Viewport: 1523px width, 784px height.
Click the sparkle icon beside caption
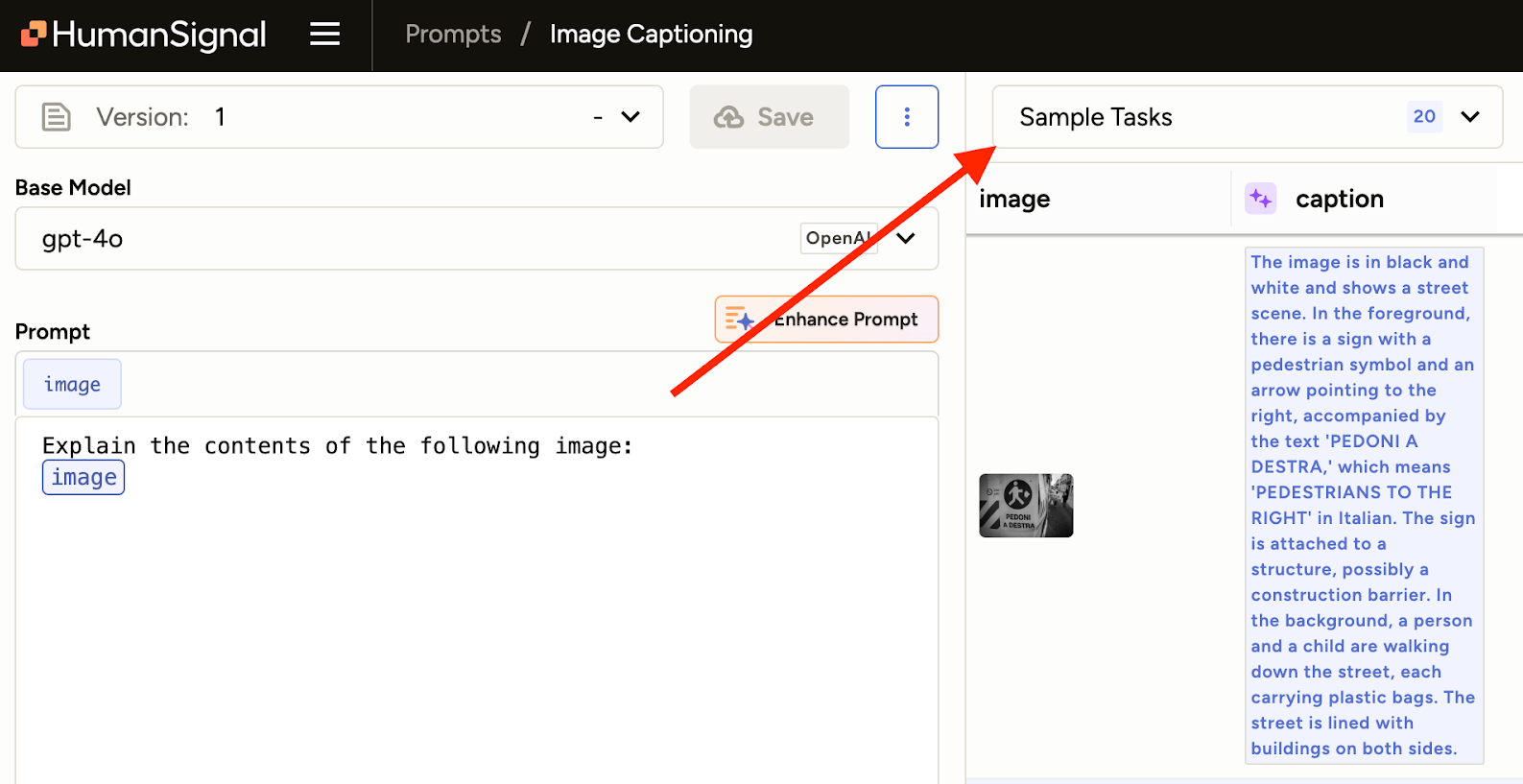[x=1260, y=199]
